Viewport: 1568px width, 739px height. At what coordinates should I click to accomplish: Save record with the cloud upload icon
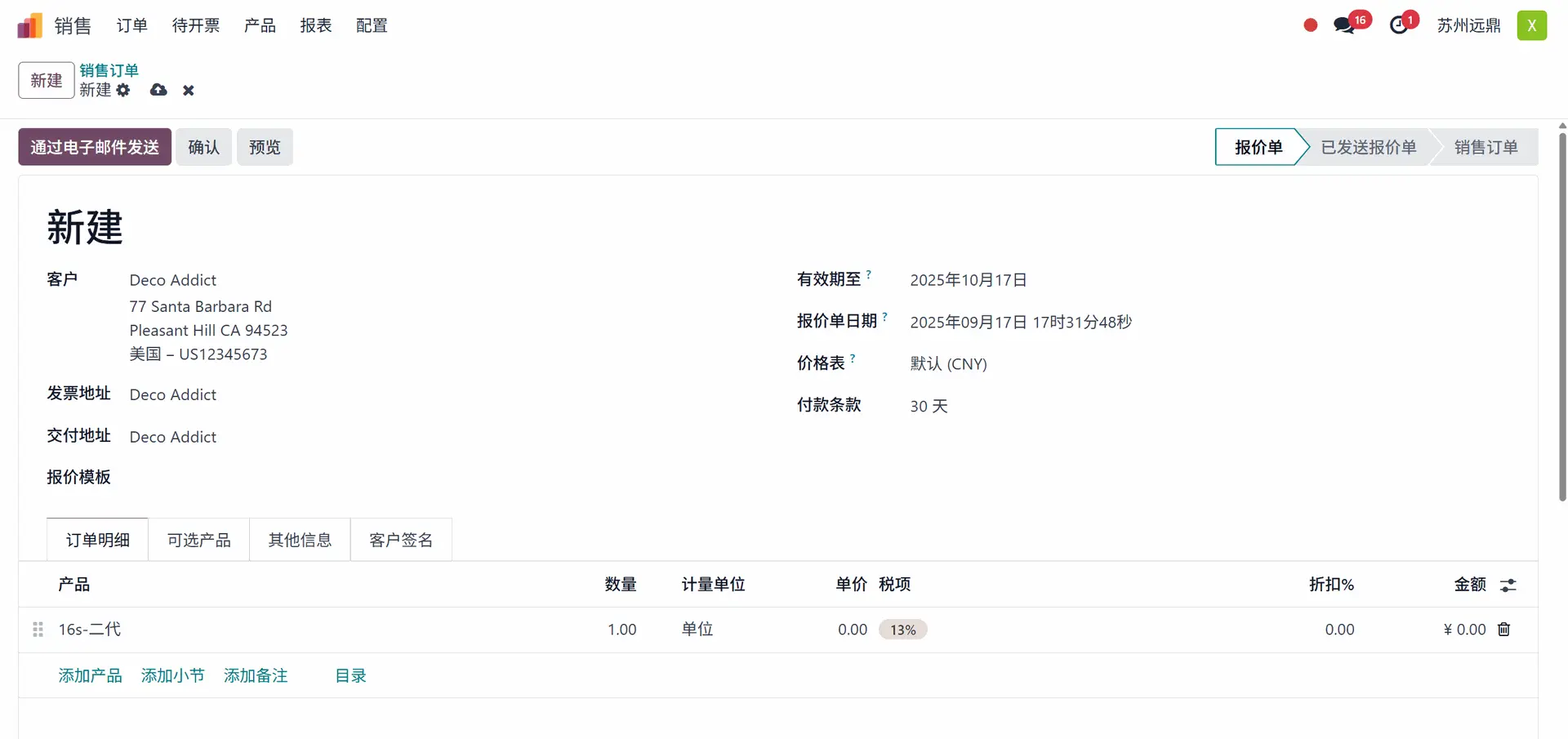[158, 91]
